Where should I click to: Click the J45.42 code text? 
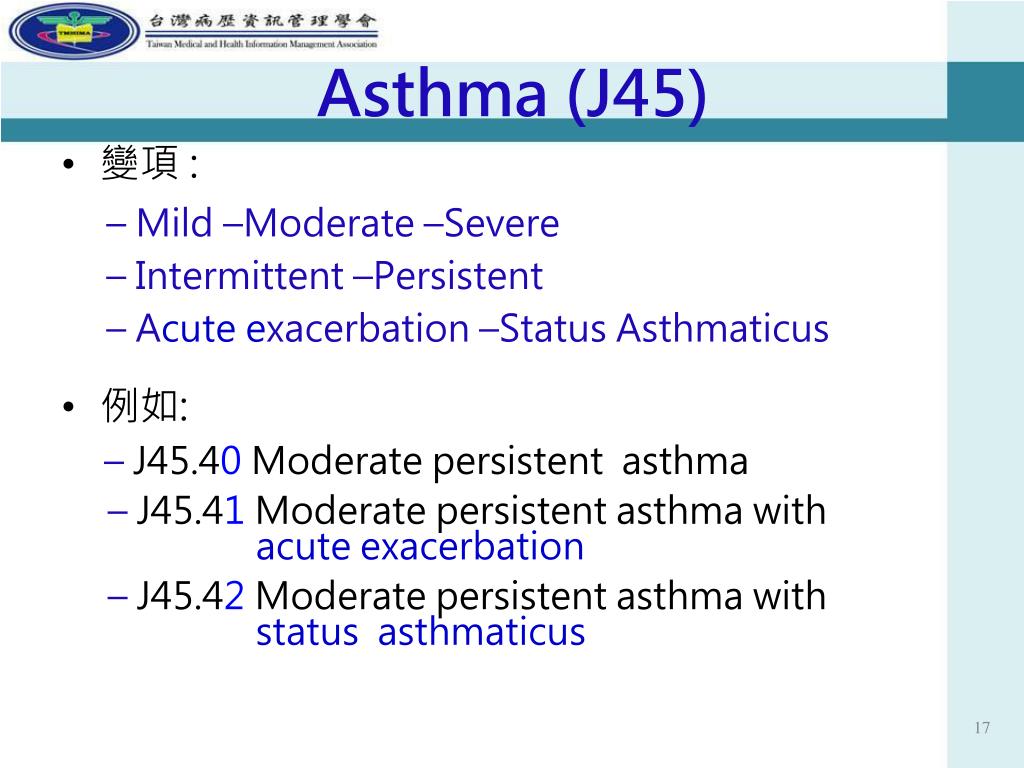click(x=191, y=596)
